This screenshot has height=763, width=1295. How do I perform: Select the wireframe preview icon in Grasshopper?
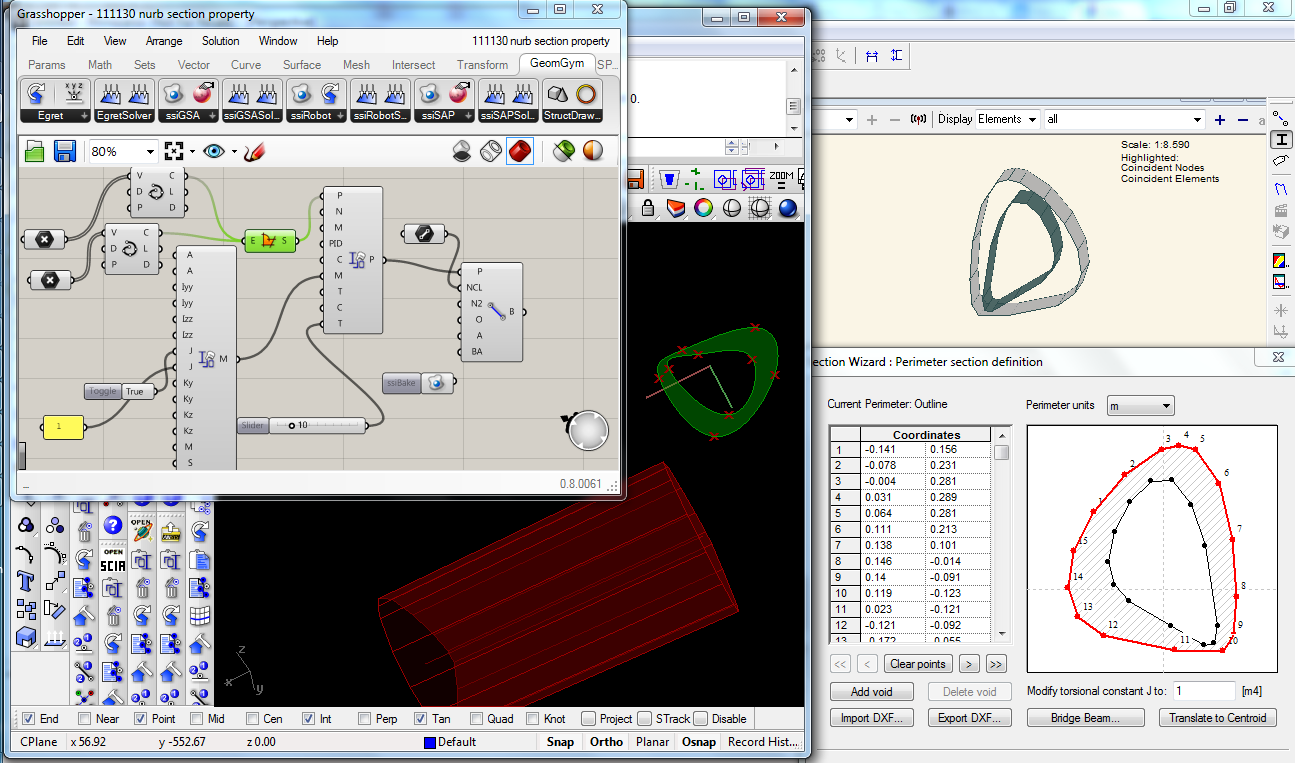(x=491, y=151)
